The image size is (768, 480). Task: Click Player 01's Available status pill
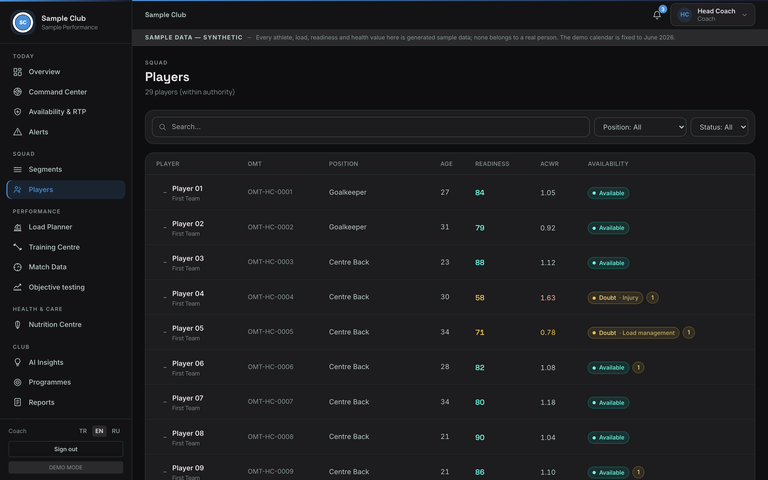(x=608, y=193)
